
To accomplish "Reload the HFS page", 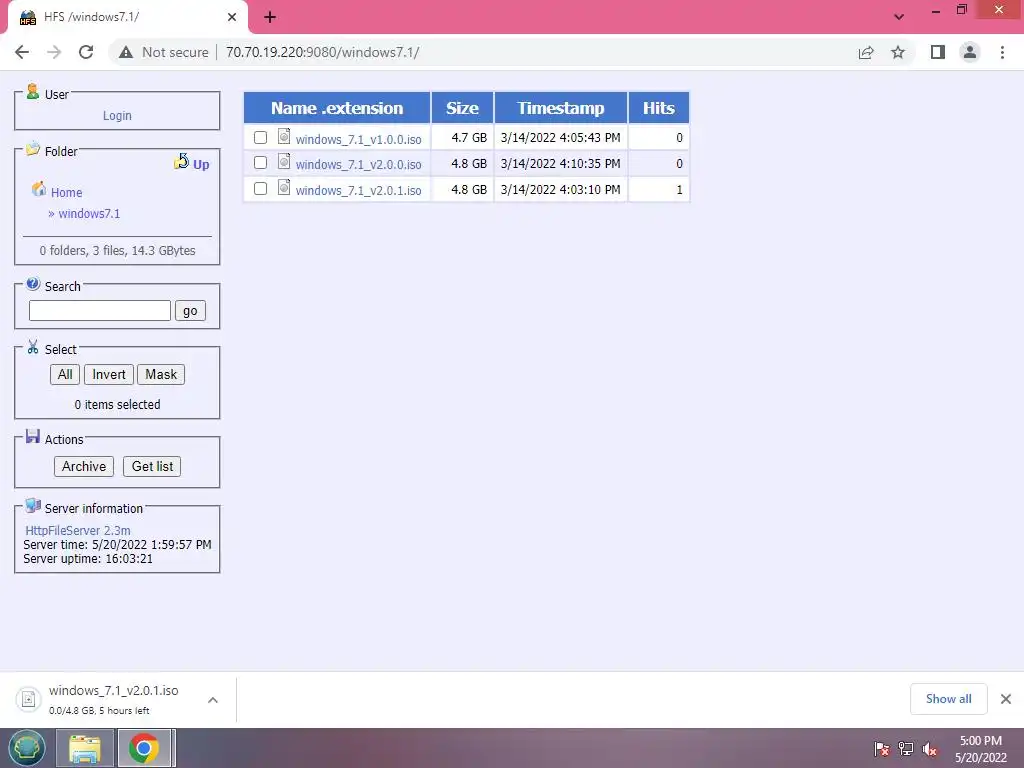I will [x=86, y=52].
